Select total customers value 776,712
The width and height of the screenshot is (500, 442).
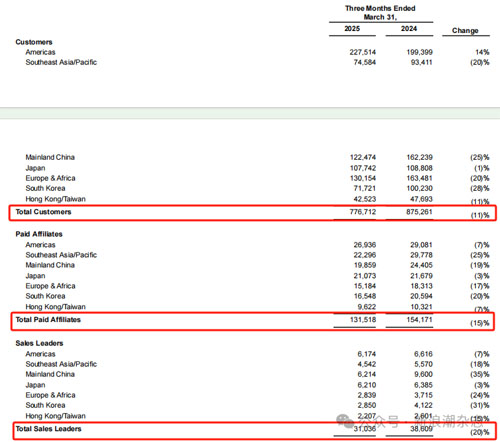click(363, 212)
